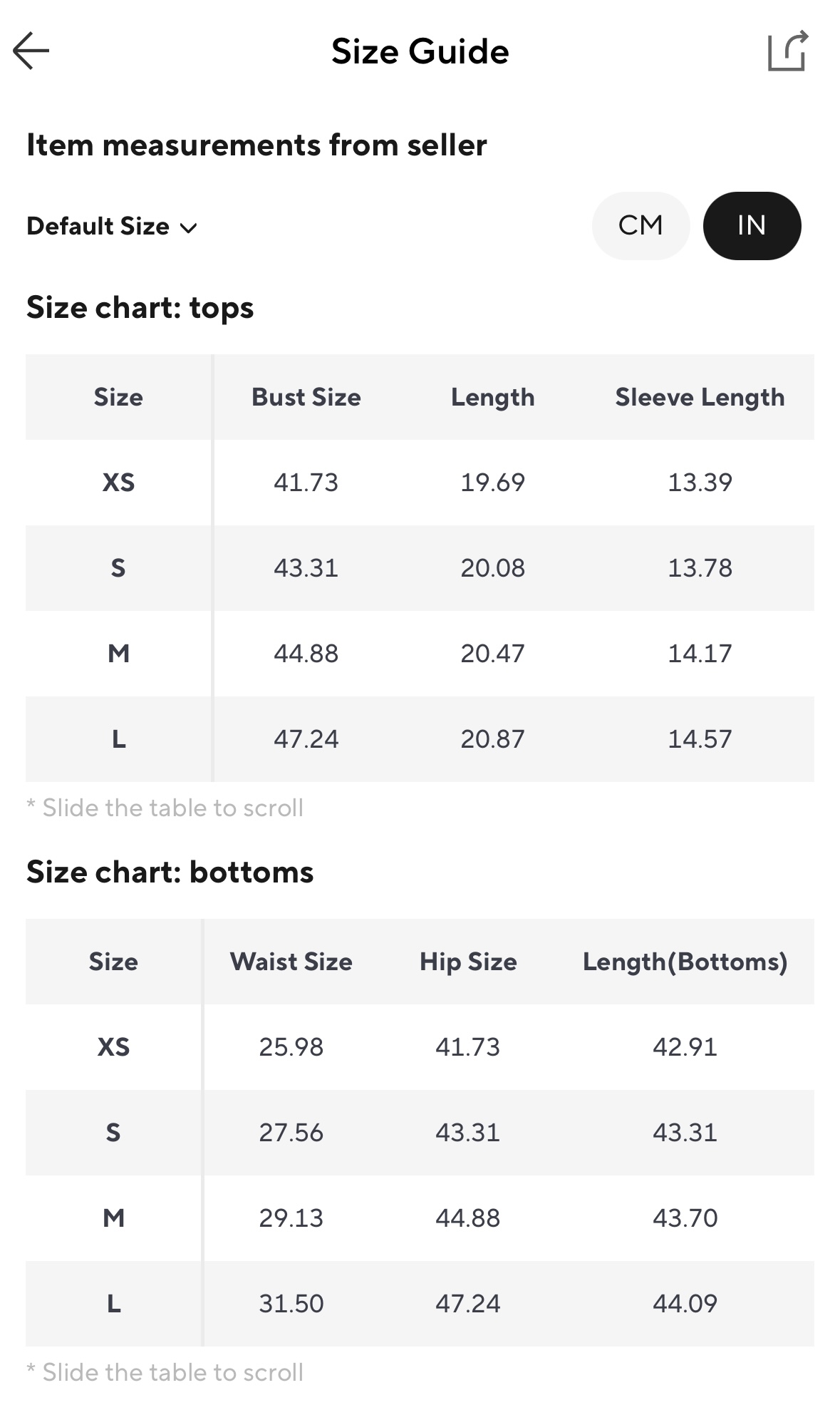Screen dimensions: 840x1405
Task: Tap the XS length value 42.91
Action: 685,1047
